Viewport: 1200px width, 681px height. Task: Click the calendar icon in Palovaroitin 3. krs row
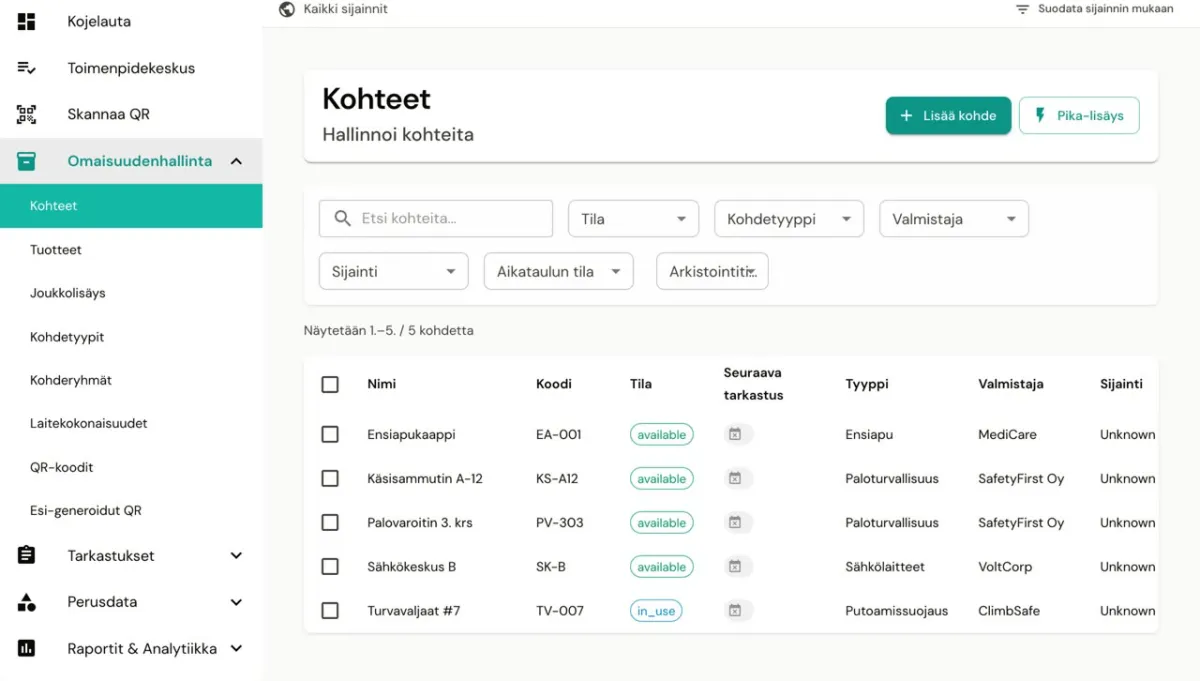(x=735, y=523)
